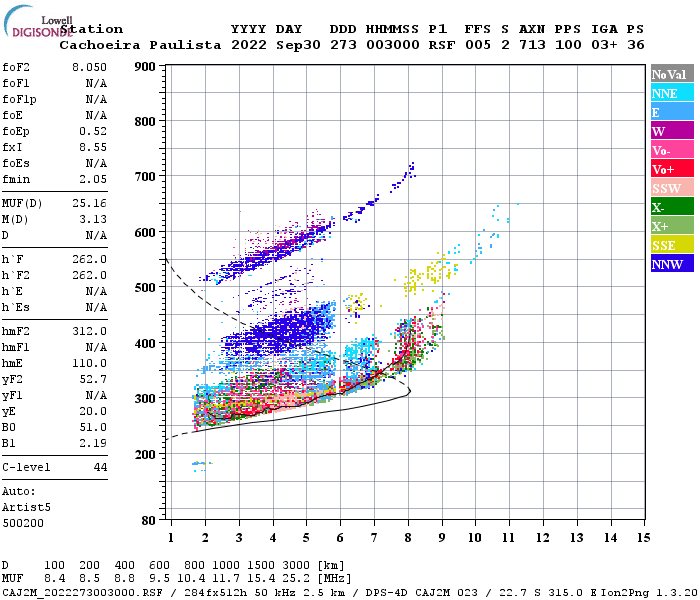Screen dimensions: 700x600
Task: Click MUF value 8.4 in bottom table
Action: click(54, 578)
